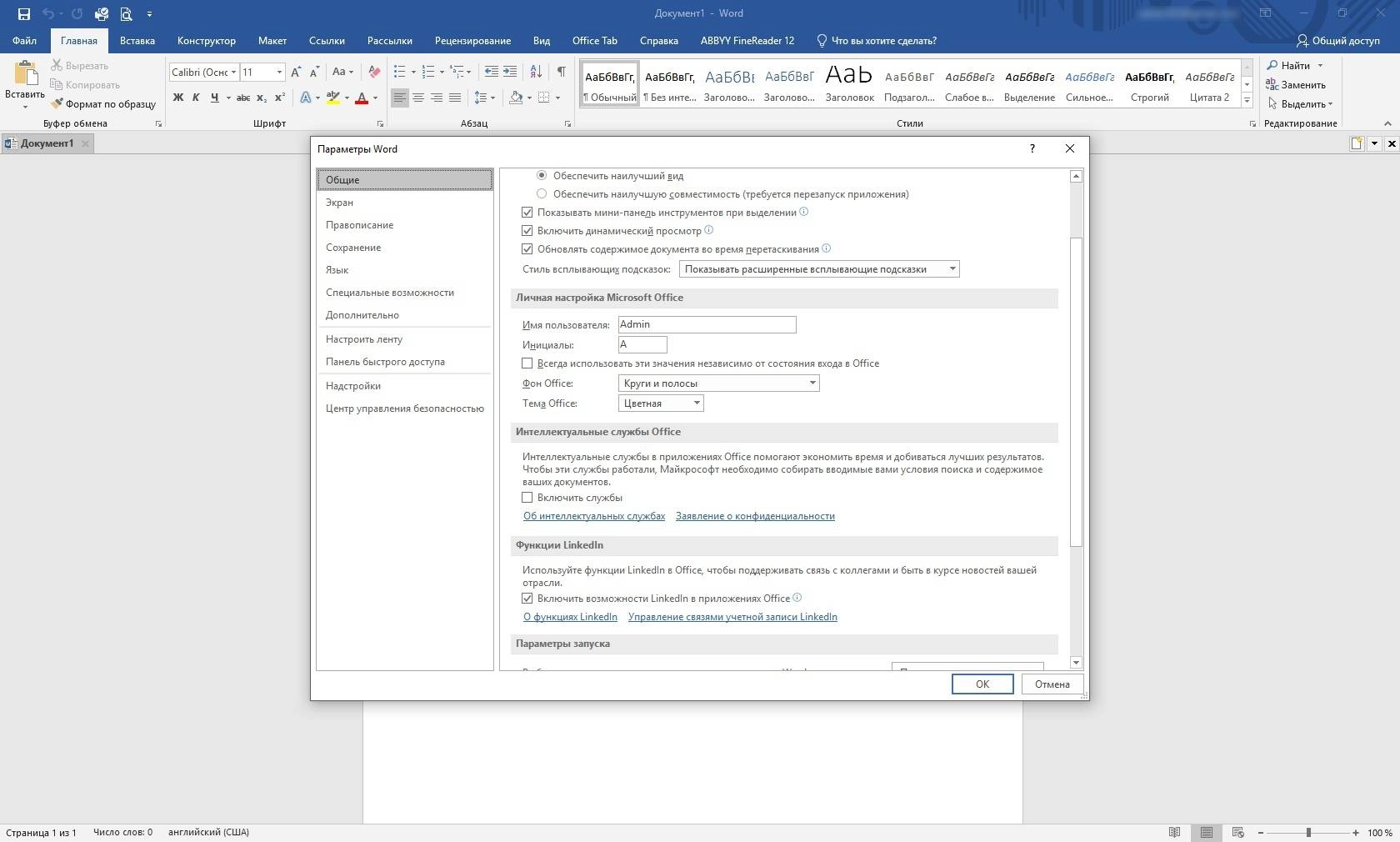1400x842 pixels.
Task: Switch to the Вставка ribbon tab
Action: pyautogui.click(x=137, y=41)
